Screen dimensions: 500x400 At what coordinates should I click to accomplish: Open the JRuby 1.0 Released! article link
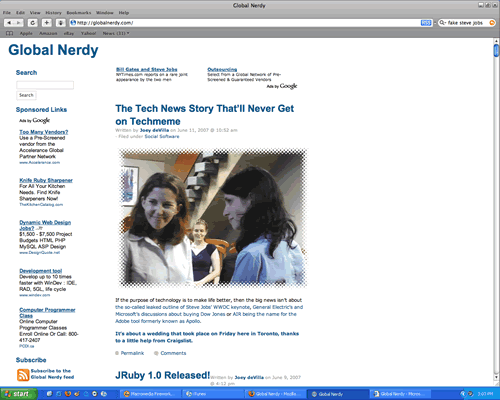click(163, 375)
